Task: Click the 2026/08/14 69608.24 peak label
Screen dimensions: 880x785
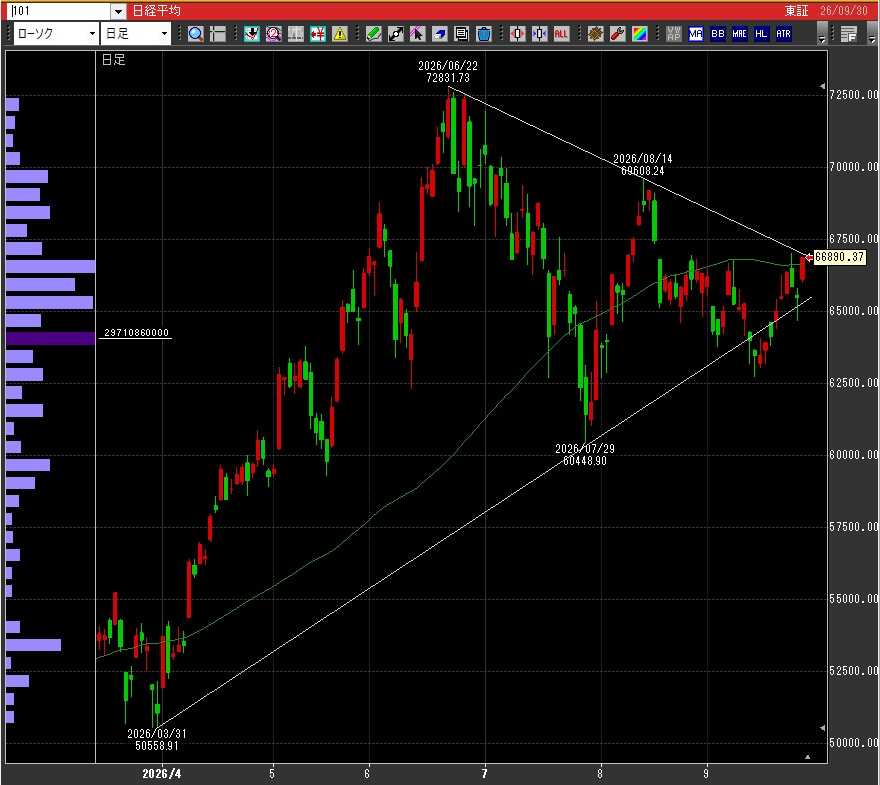Action: tap(643, 164)
